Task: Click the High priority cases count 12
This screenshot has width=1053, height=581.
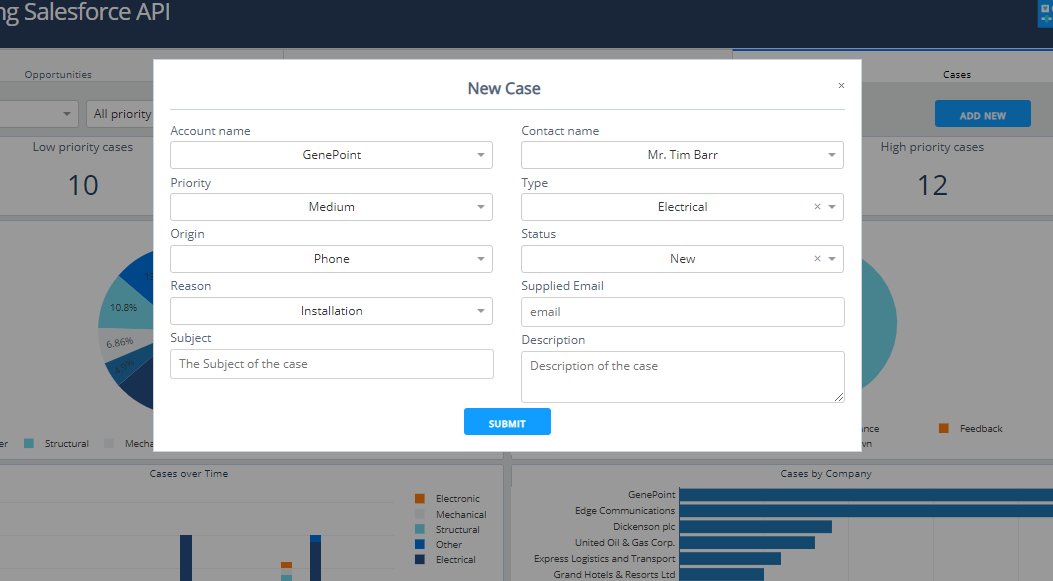Action: tap(932, 185)
